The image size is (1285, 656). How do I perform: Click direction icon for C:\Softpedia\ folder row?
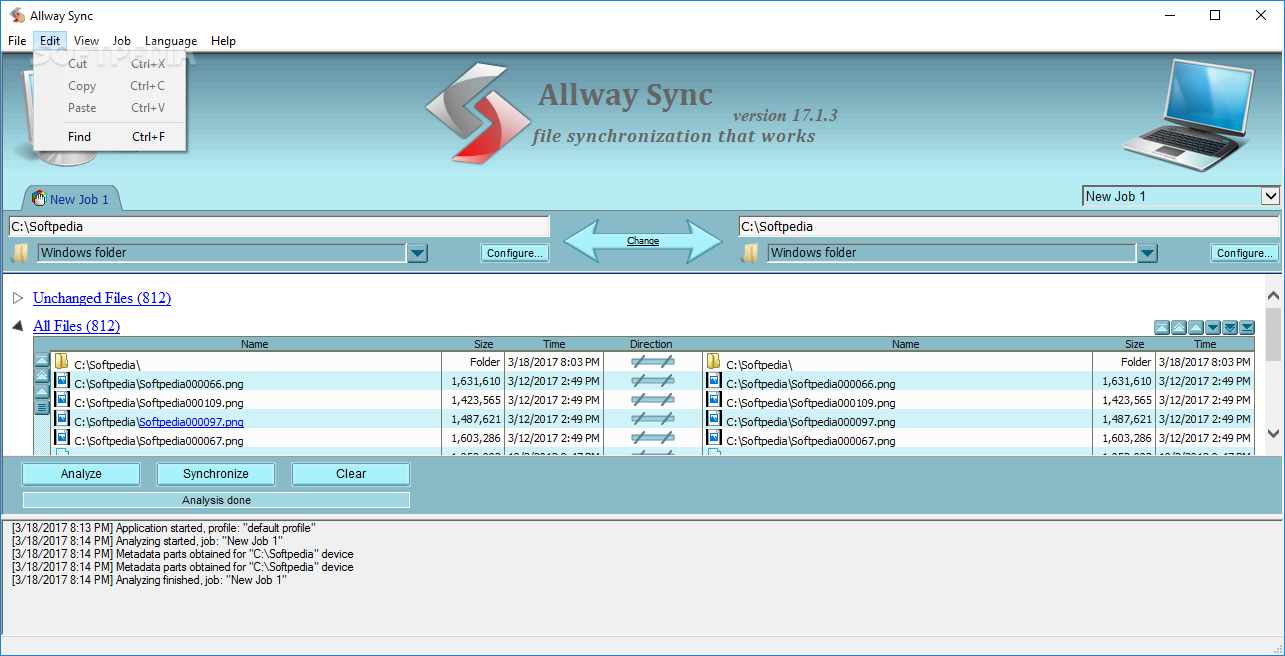(652, 362)
